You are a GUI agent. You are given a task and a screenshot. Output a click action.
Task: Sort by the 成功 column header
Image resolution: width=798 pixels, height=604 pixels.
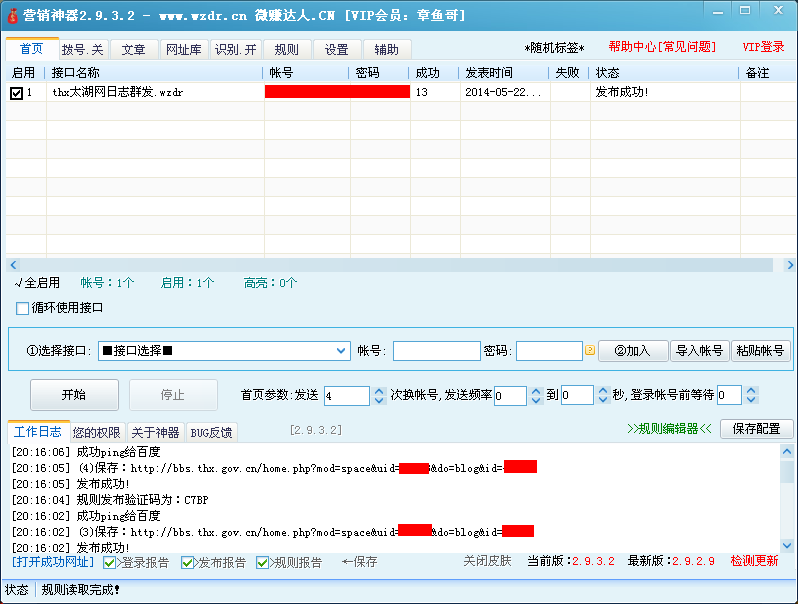tap(434, 73)
